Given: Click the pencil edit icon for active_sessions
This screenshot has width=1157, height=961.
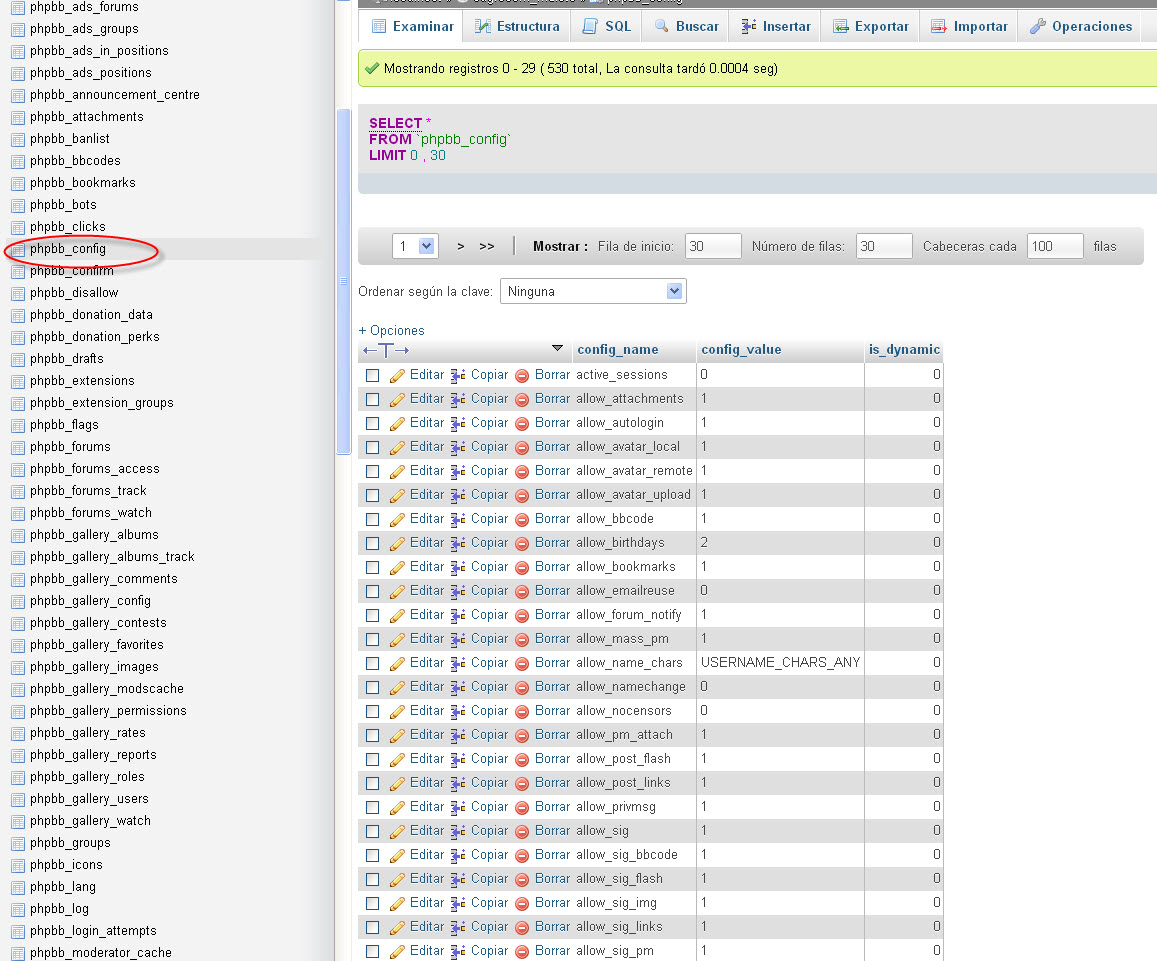Looking at the screenshot, I should coord(397,375).
